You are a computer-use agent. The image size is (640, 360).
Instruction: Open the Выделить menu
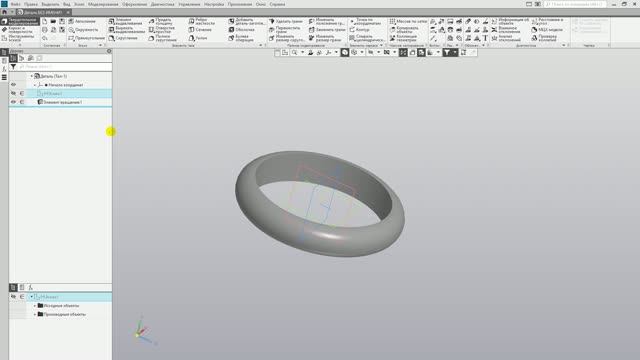pyautogui.click(x=50, y=4)
